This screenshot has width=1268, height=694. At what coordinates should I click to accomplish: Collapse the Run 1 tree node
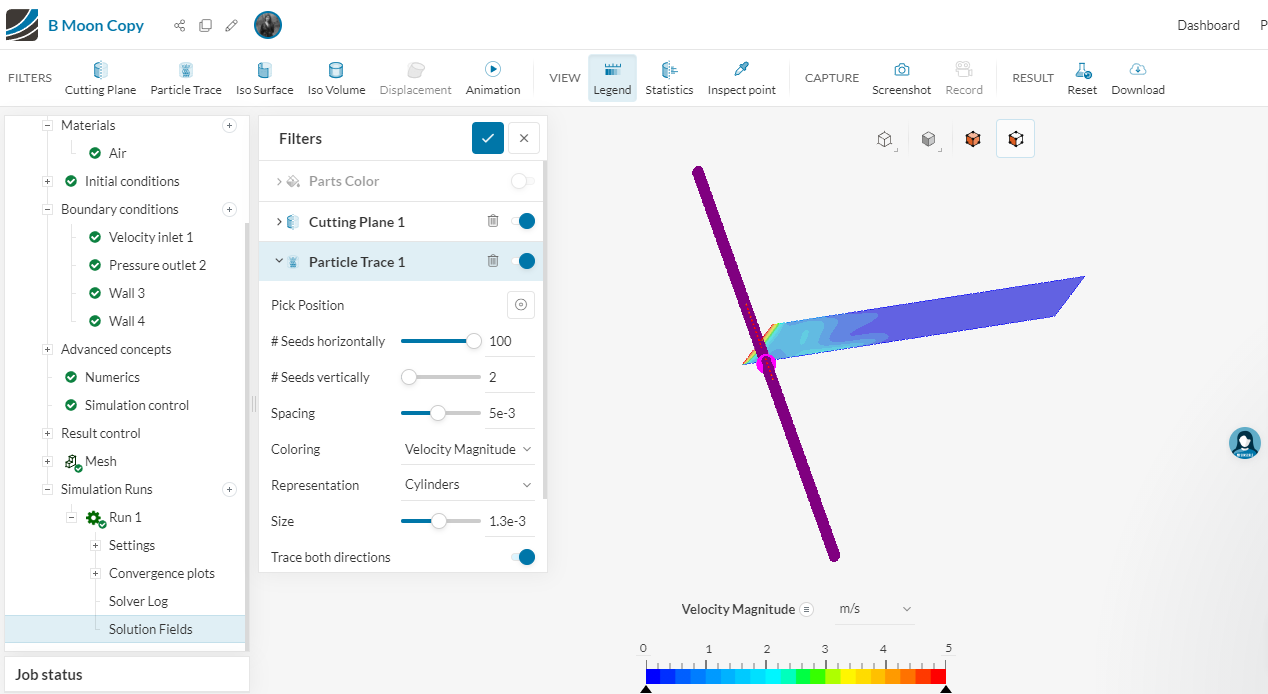pyautogui.click(x=71, y=517)
